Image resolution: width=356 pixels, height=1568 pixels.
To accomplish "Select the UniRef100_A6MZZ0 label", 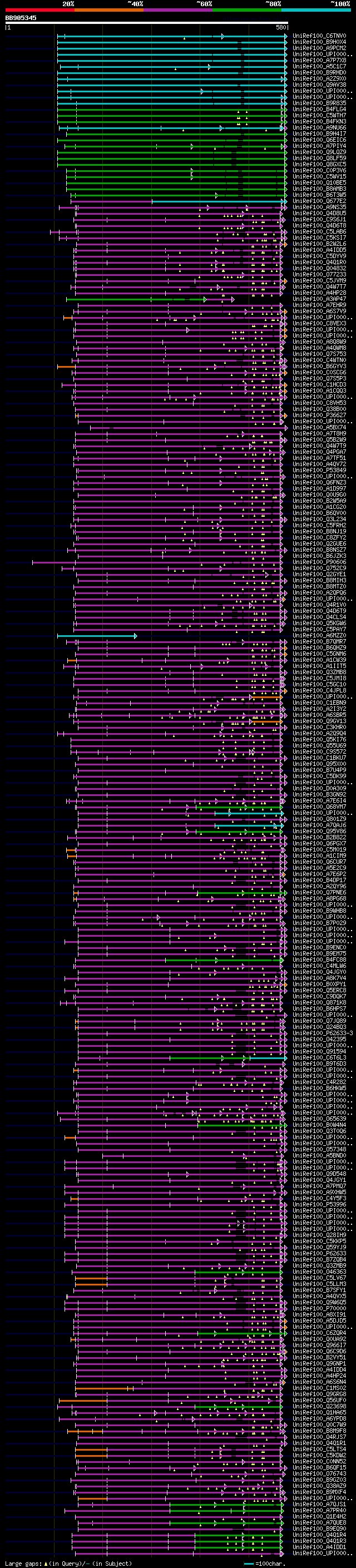I will tap(319, 635).
